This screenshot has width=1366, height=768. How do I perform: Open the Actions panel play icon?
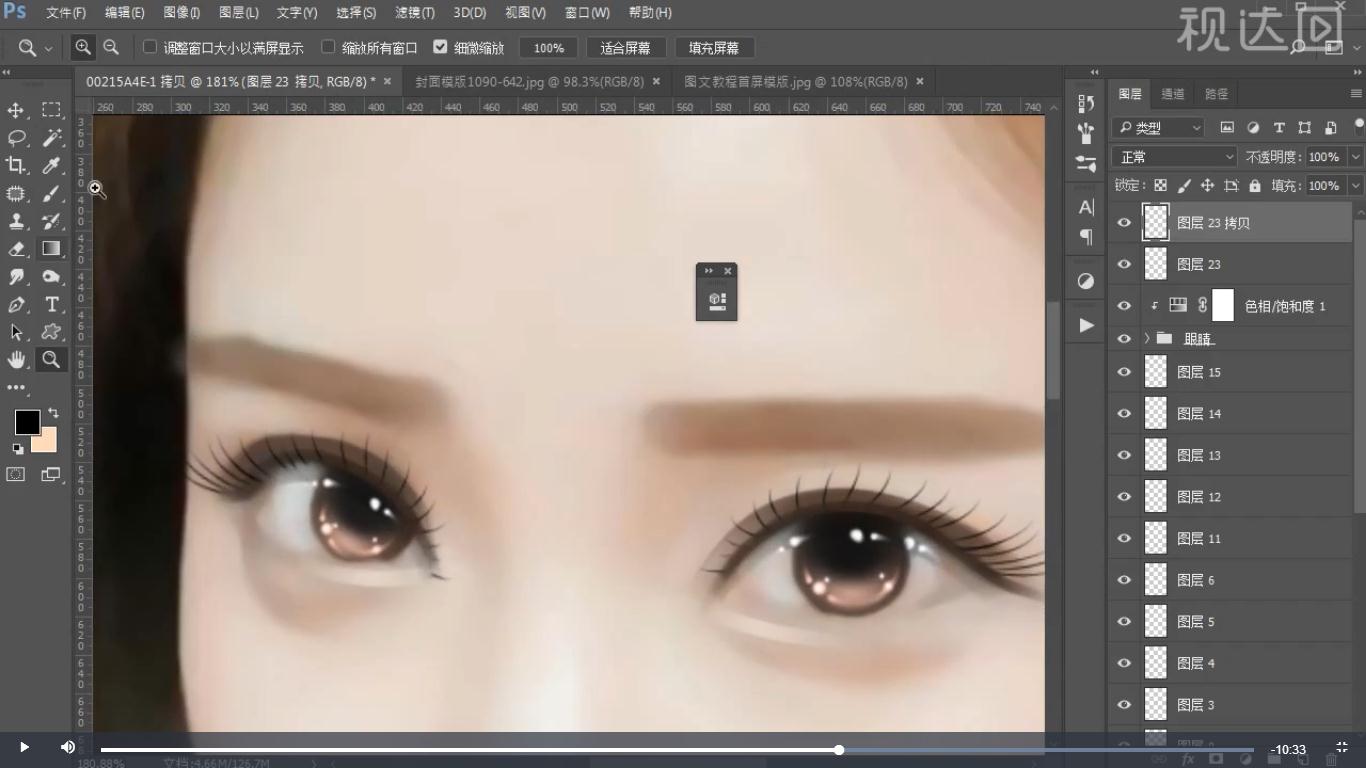[x=1086, y=325]
